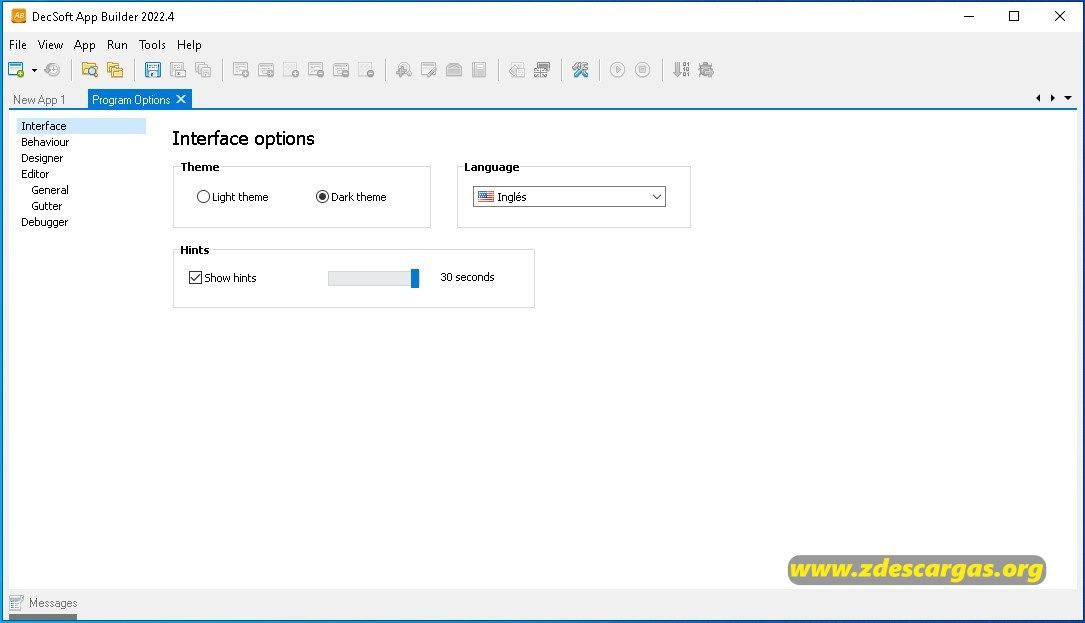1085x623 pixels.
Task: Select Interface in the options tree
Action: click(x=81, y=126)
